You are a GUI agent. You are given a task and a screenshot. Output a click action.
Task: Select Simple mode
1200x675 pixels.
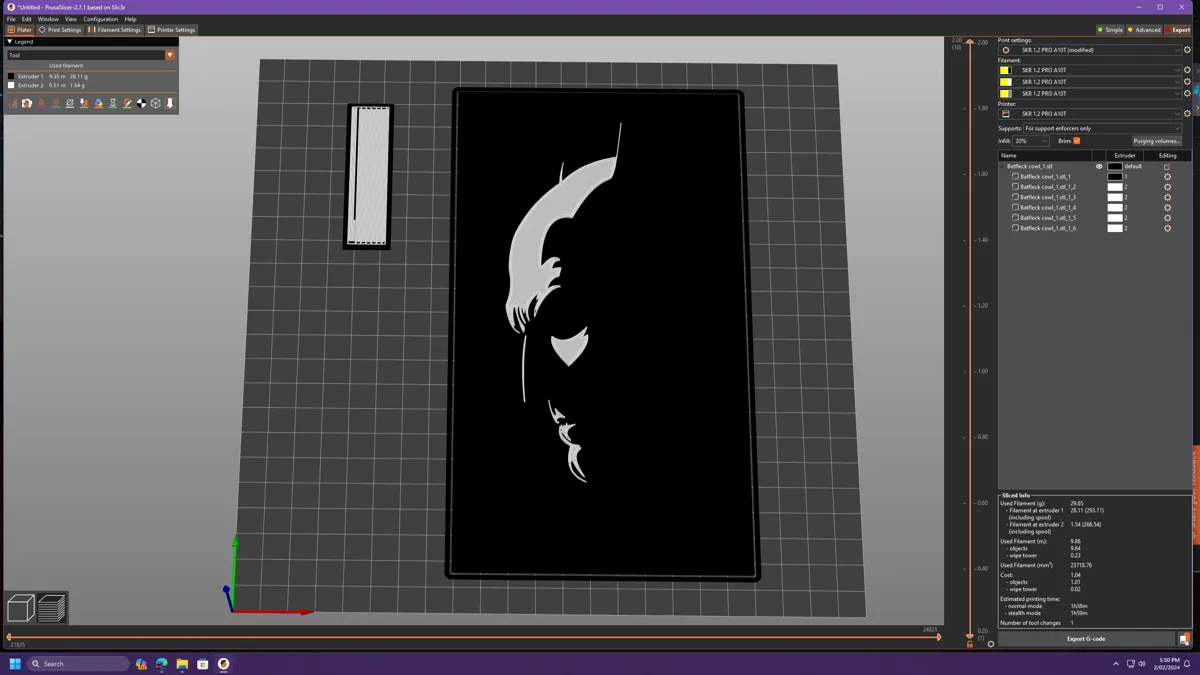[1110, 30]
